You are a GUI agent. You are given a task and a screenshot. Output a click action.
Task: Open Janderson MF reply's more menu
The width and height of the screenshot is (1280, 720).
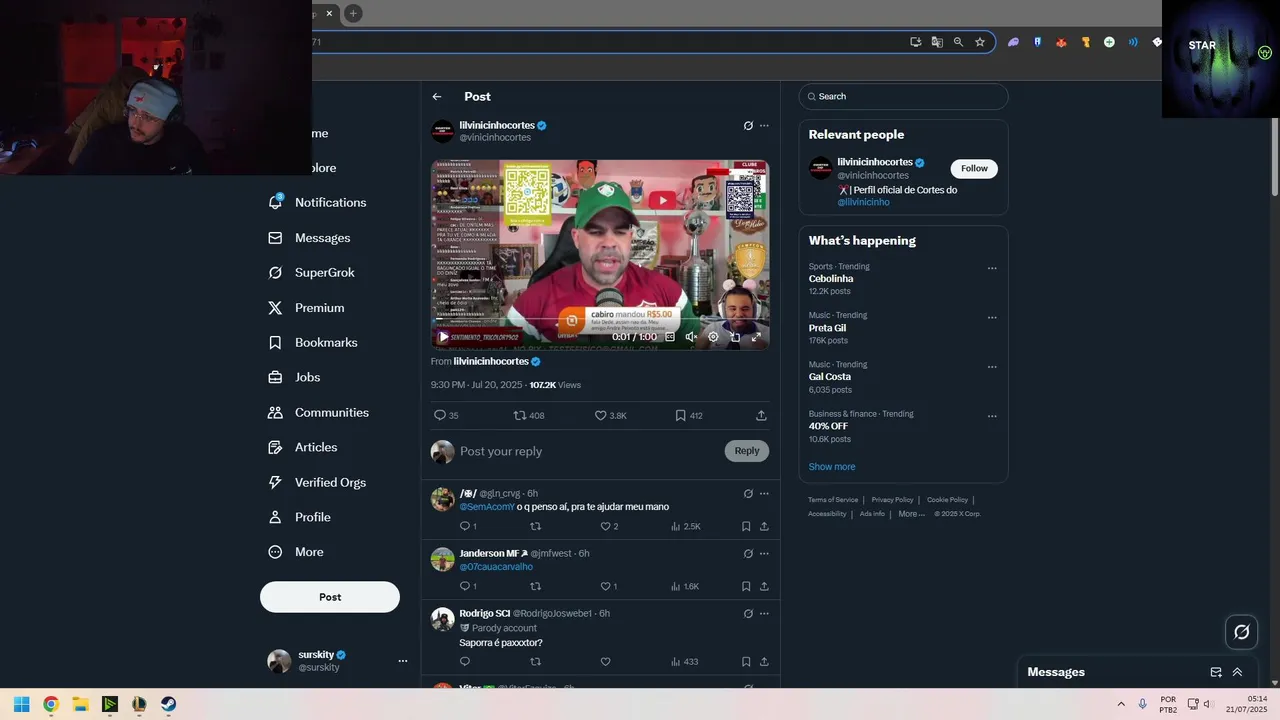(x=764, y=554)
